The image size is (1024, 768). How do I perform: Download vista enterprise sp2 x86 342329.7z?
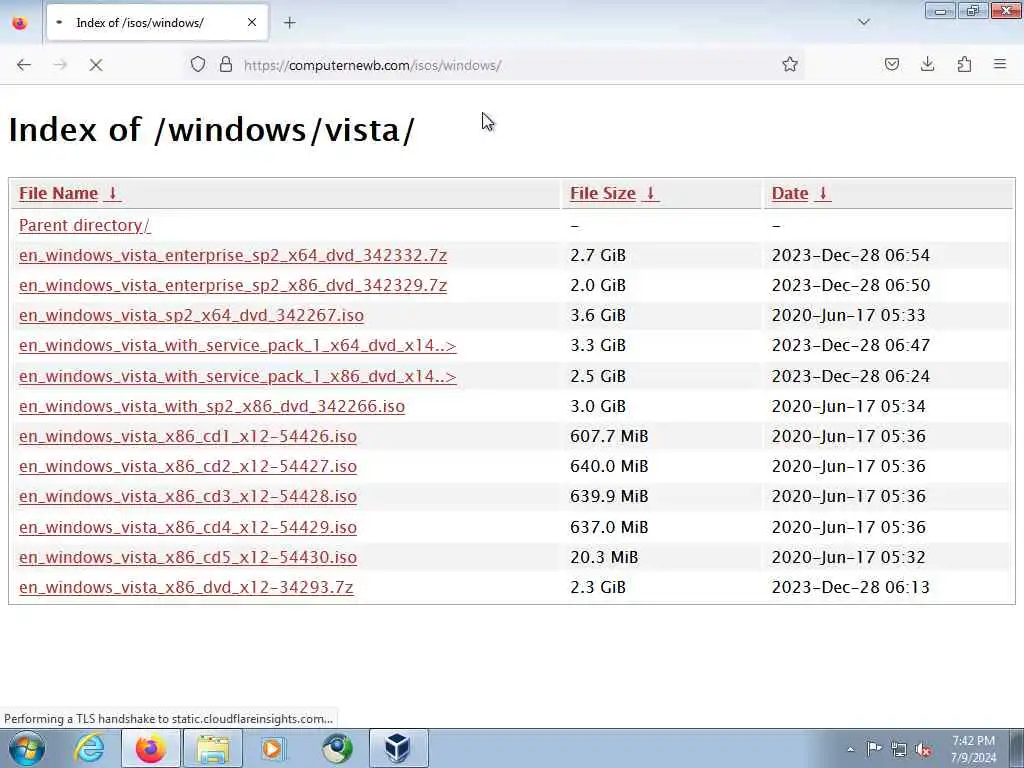232,285
